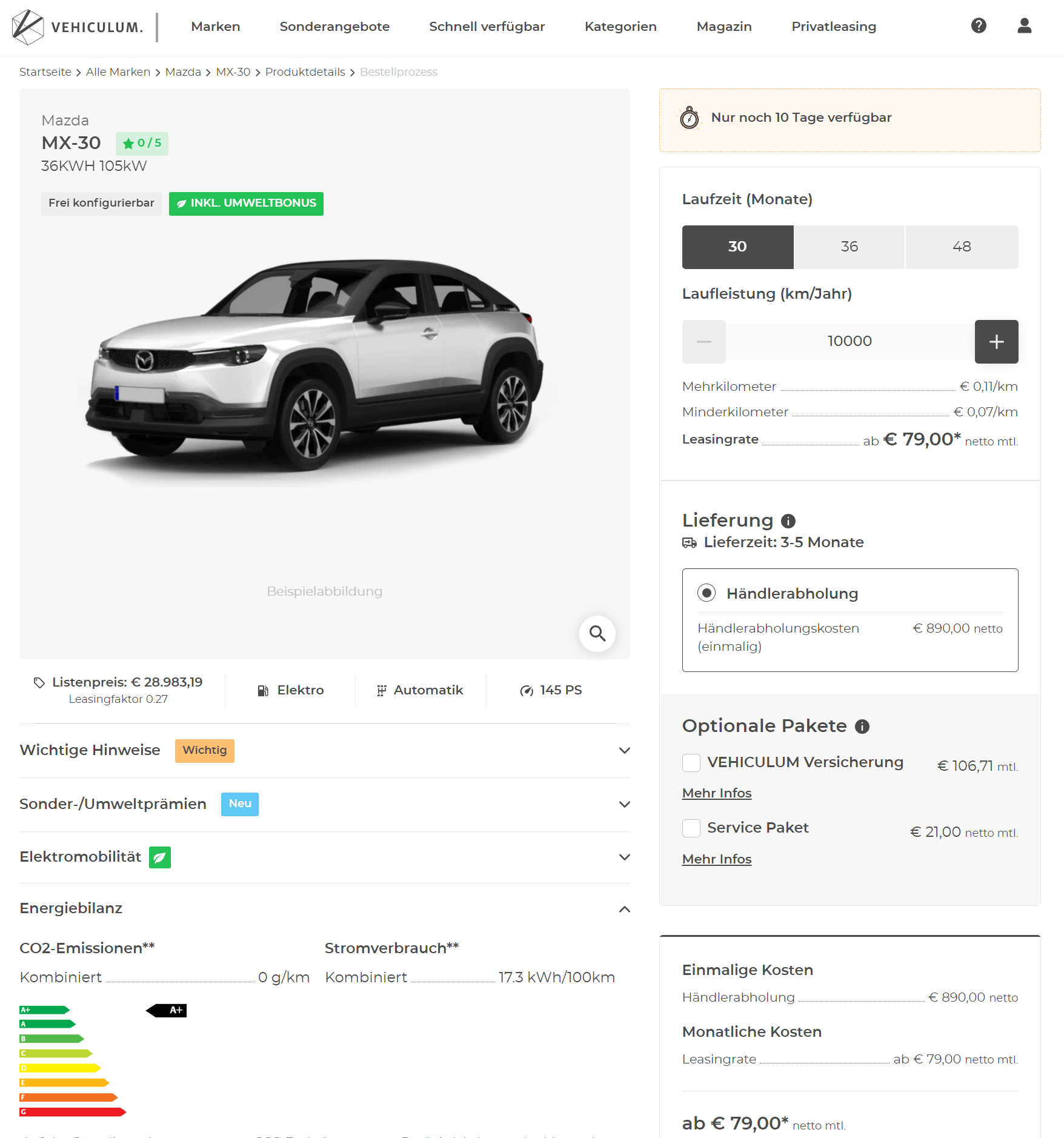1064x1138 pixels.
Task: Expand the Sonder-/Umweltprämien section
Action: click(325, 805)
